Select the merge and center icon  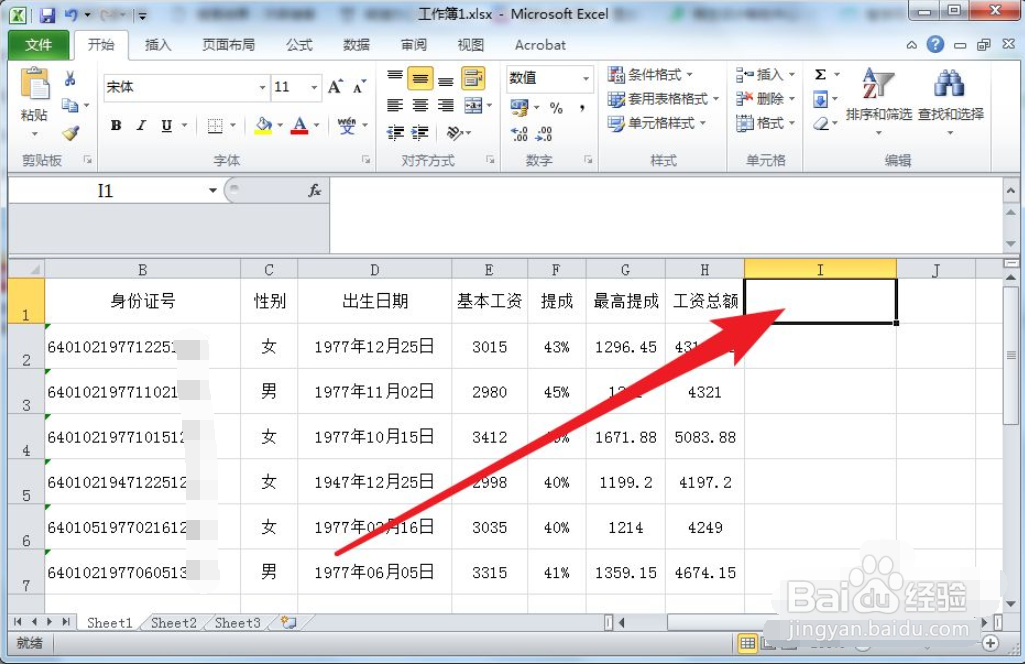(x=472, y=105)
